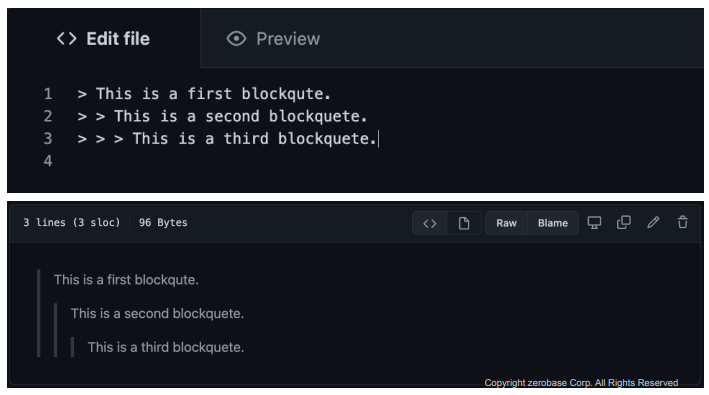Edit the file with pencil icon

click(x=653, y=222)
